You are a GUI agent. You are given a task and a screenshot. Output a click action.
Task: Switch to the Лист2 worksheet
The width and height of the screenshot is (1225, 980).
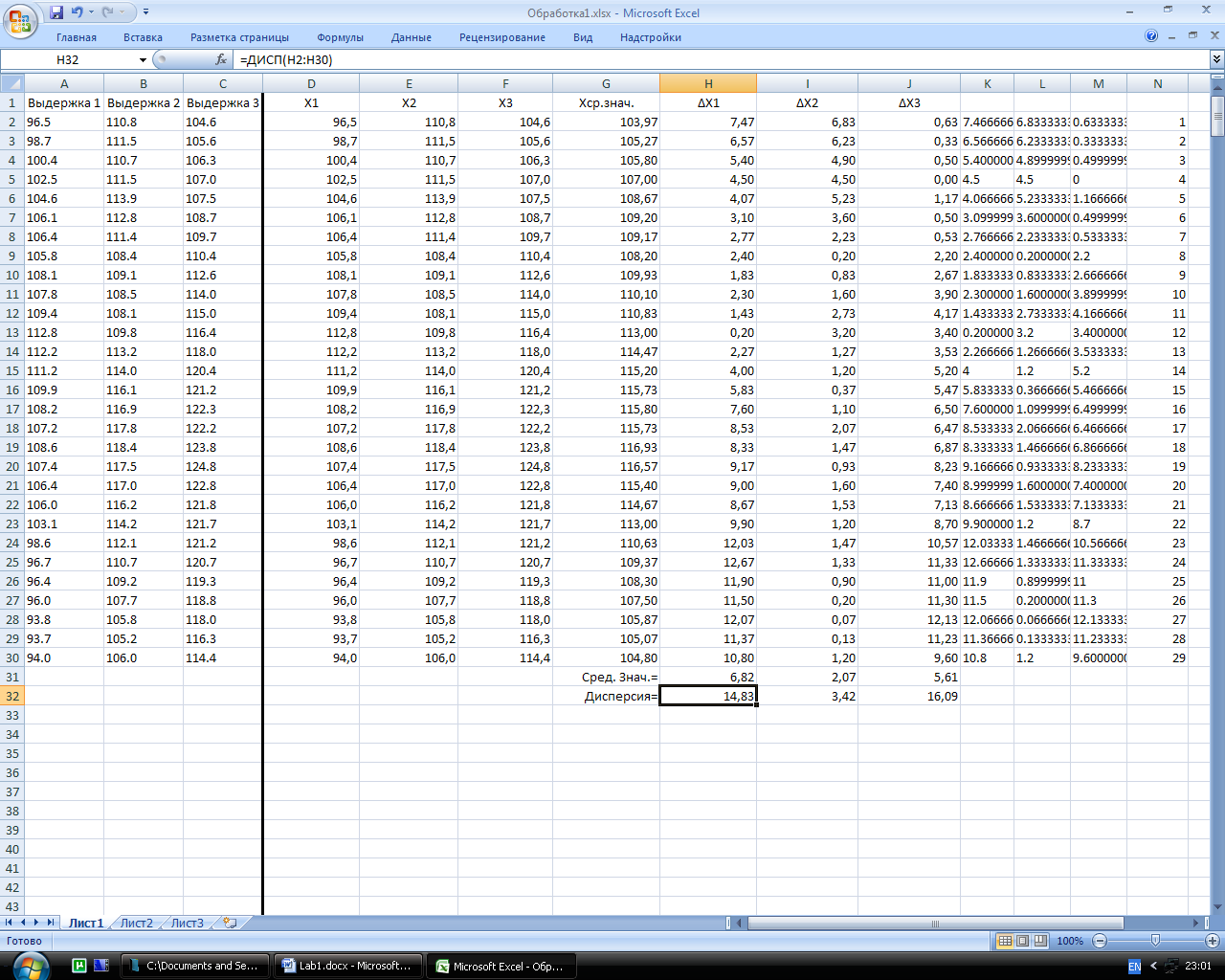[x=136, y=923]
